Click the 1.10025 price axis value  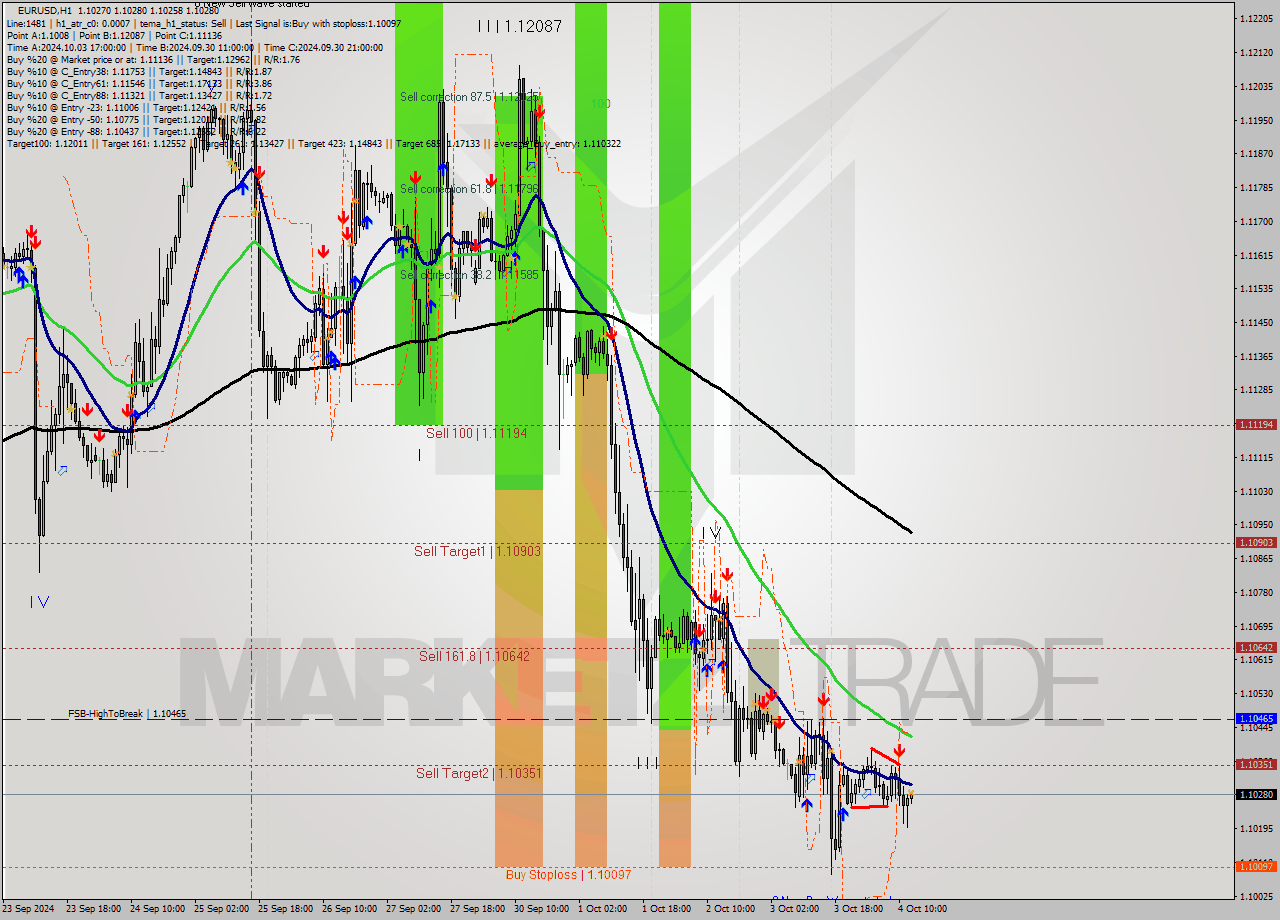coord(1256,896)
